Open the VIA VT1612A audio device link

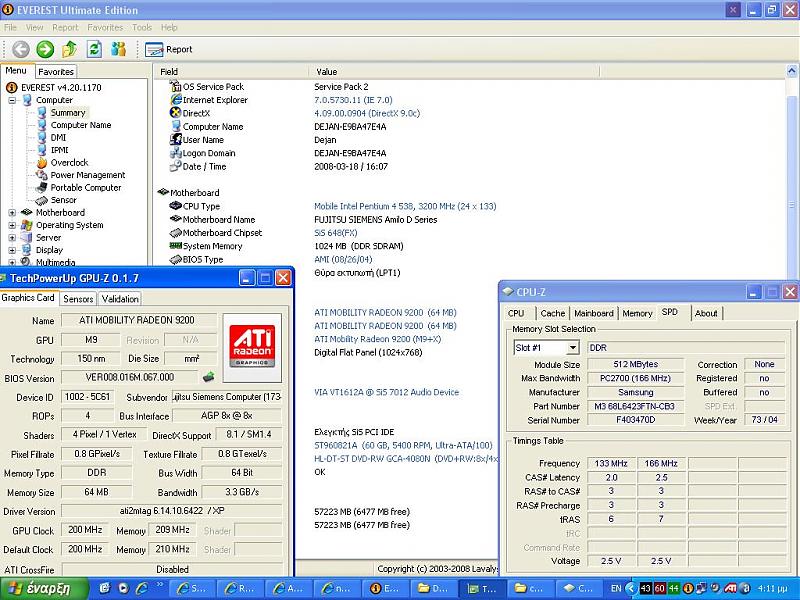(386, 392)
